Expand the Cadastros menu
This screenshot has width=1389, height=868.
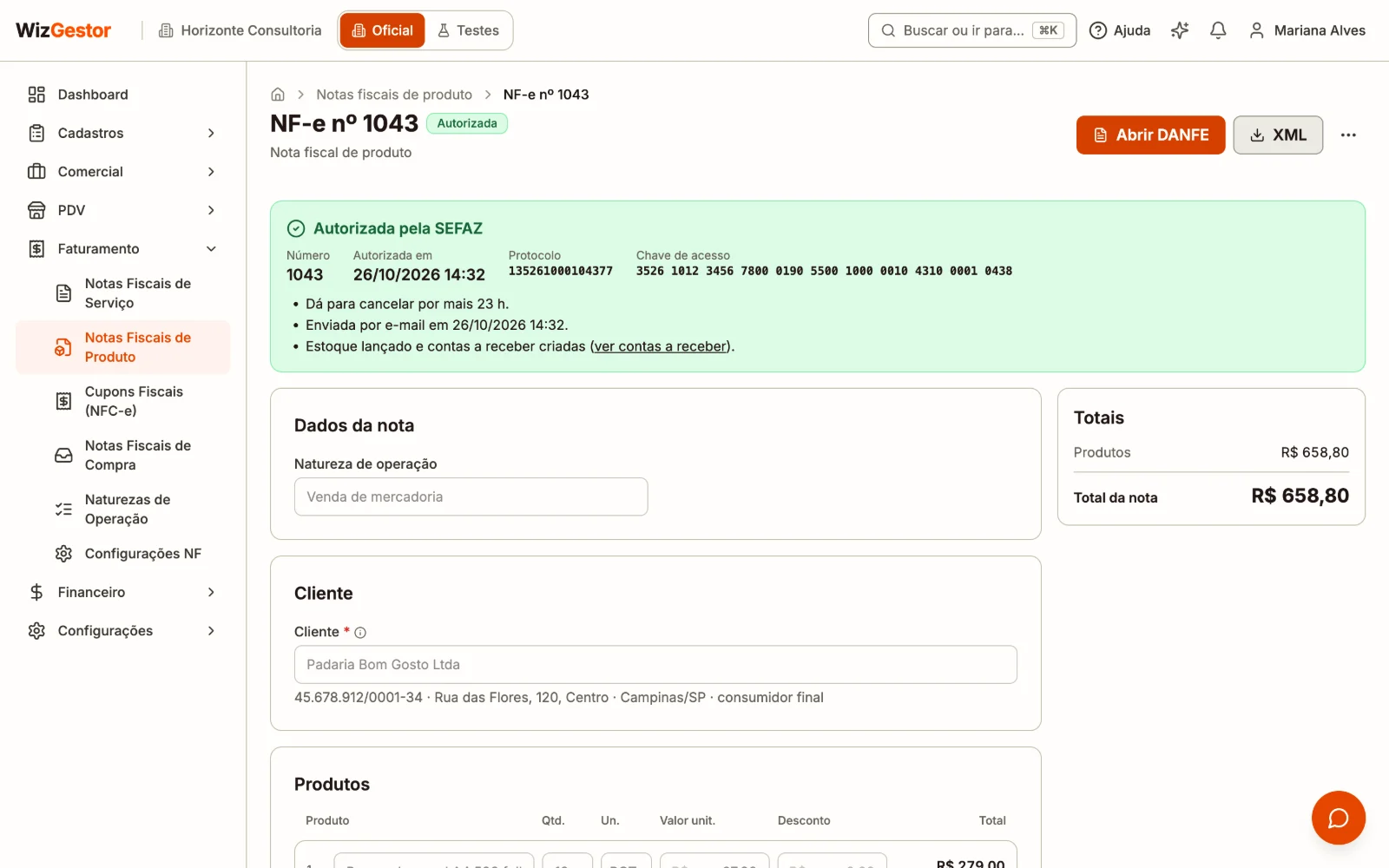[x=122, y=133]
